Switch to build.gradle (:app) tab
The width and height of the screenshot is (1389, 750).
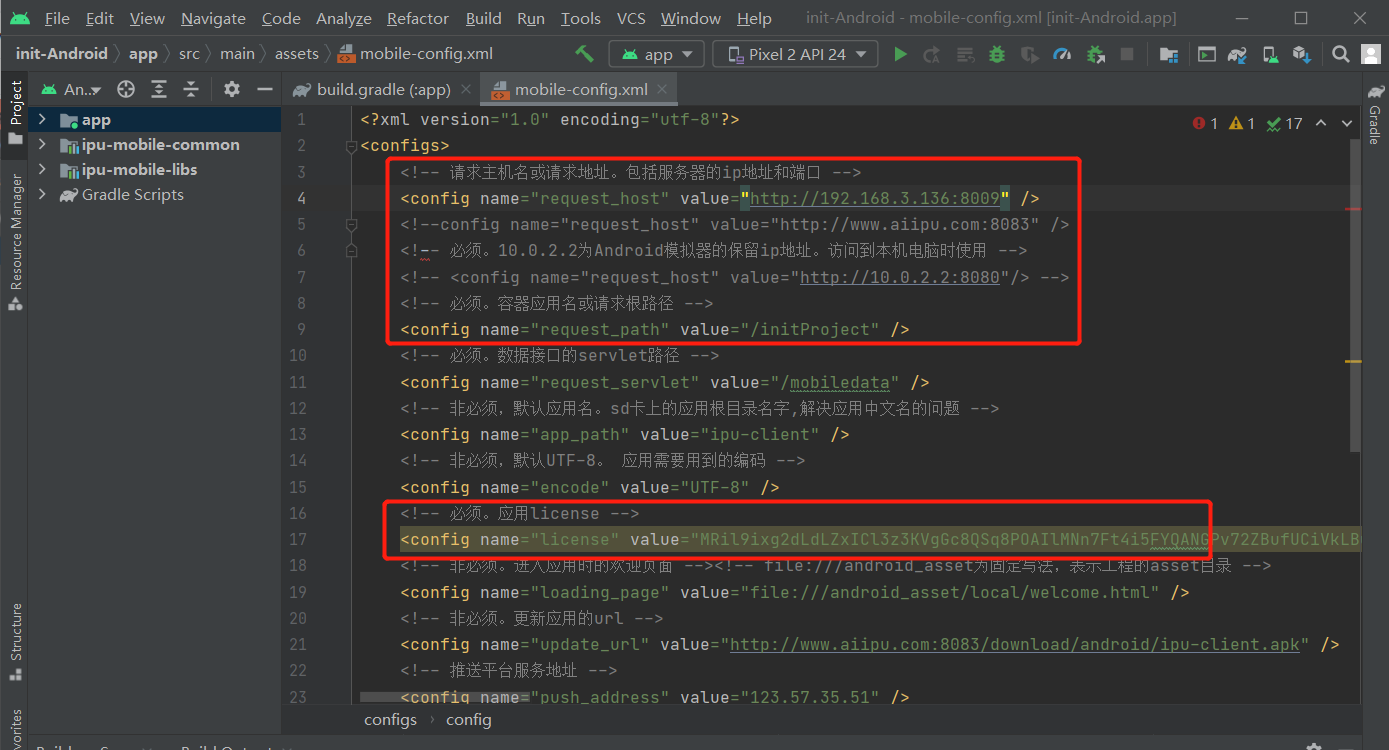coord(383,89)
